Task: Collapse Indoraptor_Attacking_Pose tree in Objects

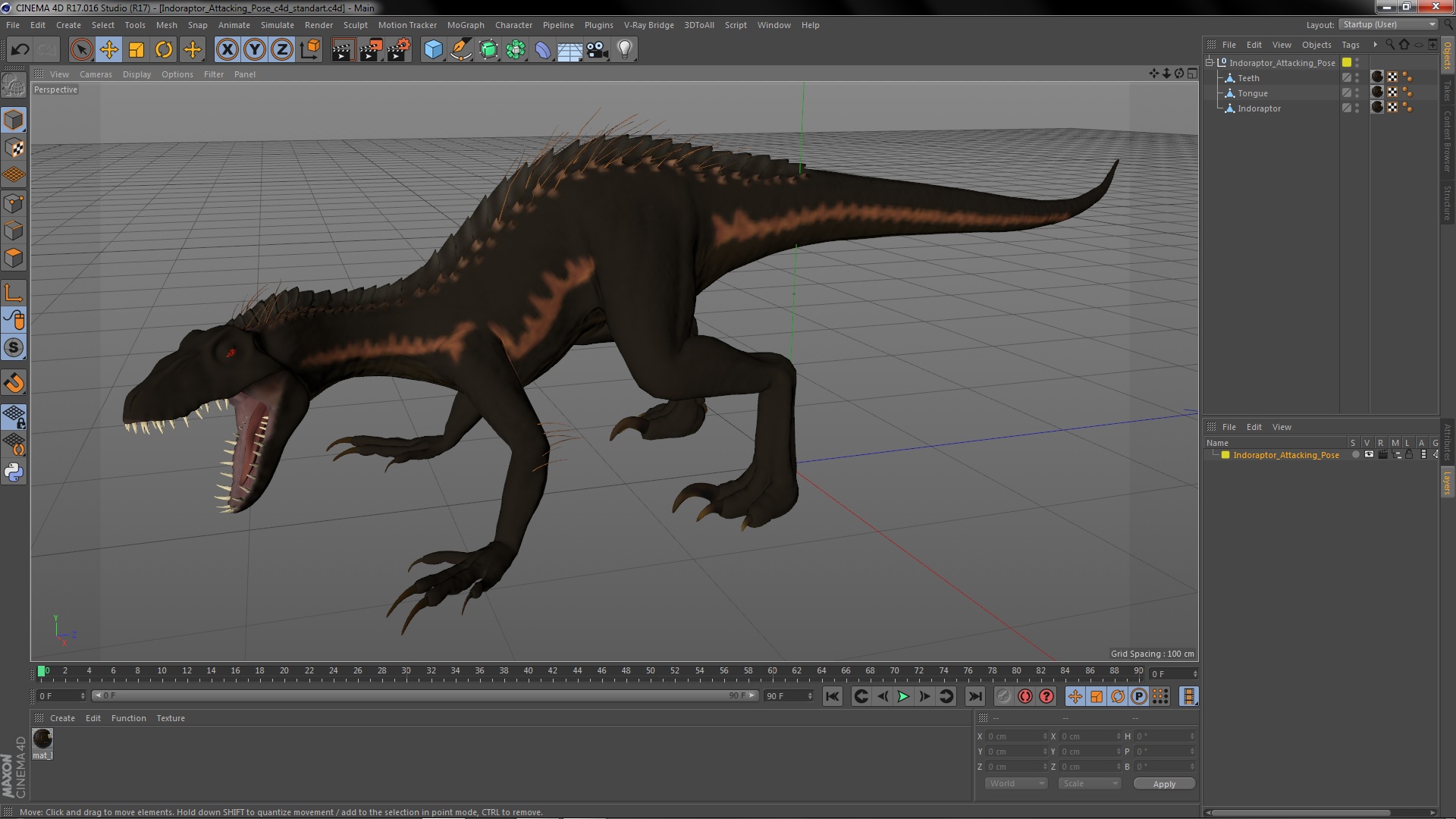Action: point(1210,63)
